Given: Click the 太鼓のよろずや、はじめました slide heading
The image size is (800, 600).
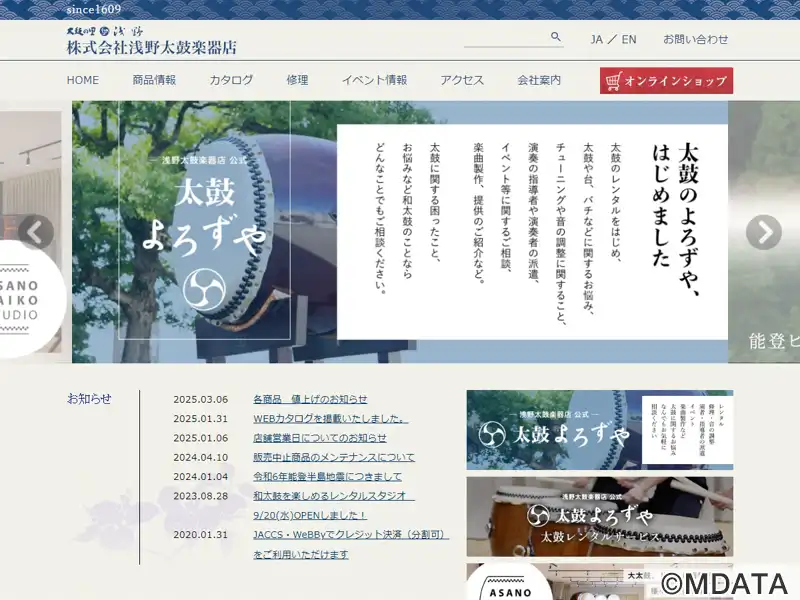Looking at the screenshot, I should tap(676, 219).
